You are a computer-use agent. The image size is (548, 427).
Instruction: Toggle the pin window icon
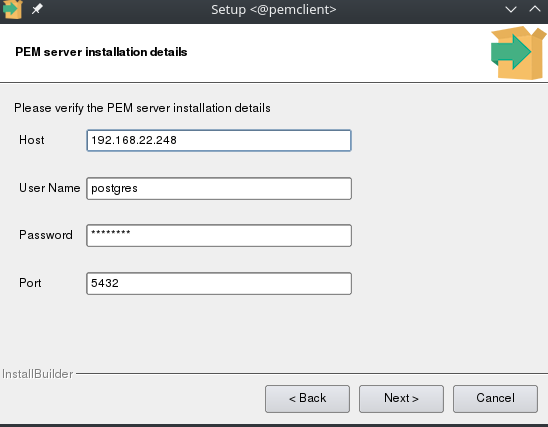click(x=37, y=9)
